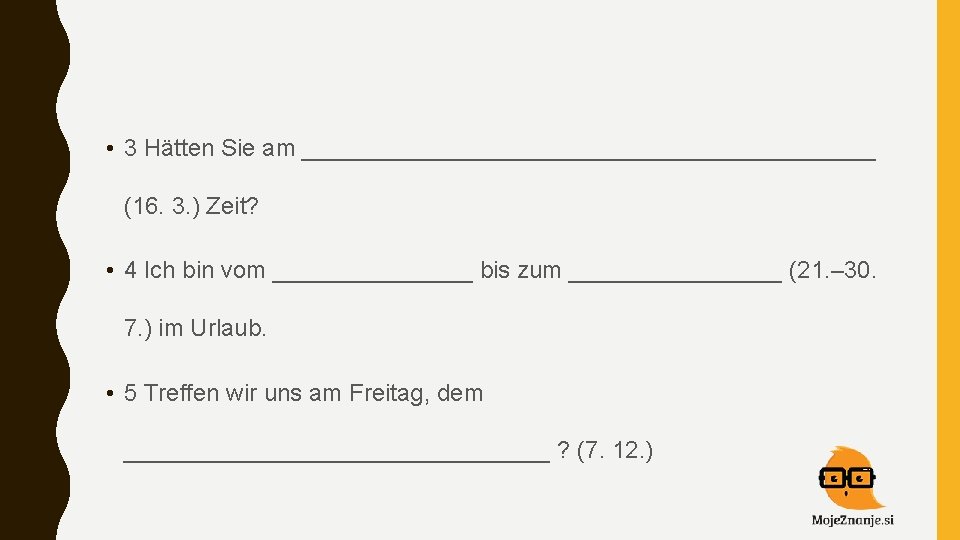Click the text '7.) im Urlaub.'

(195, 329)
